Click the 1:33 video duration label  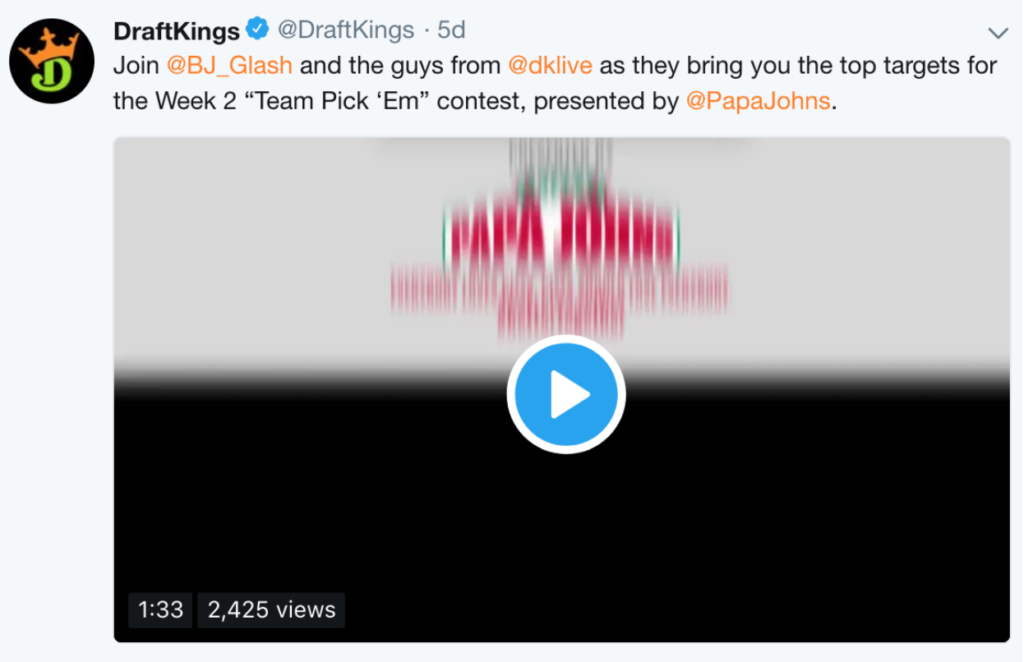[160, 609]
